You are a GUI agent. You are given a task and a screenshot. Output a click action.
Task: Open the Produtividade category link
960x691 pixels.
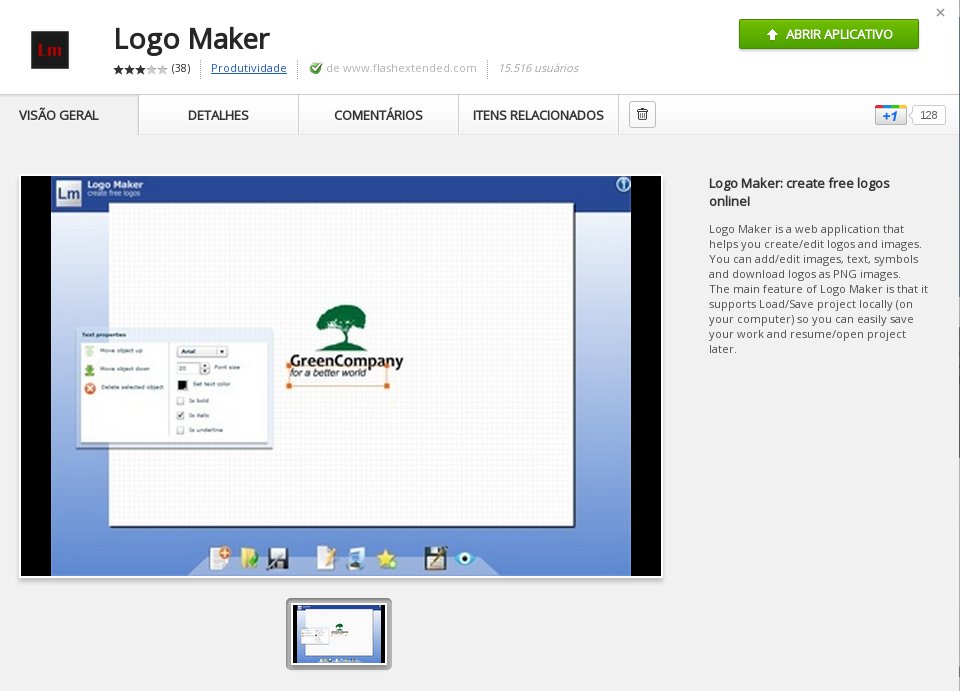point(249,68)
